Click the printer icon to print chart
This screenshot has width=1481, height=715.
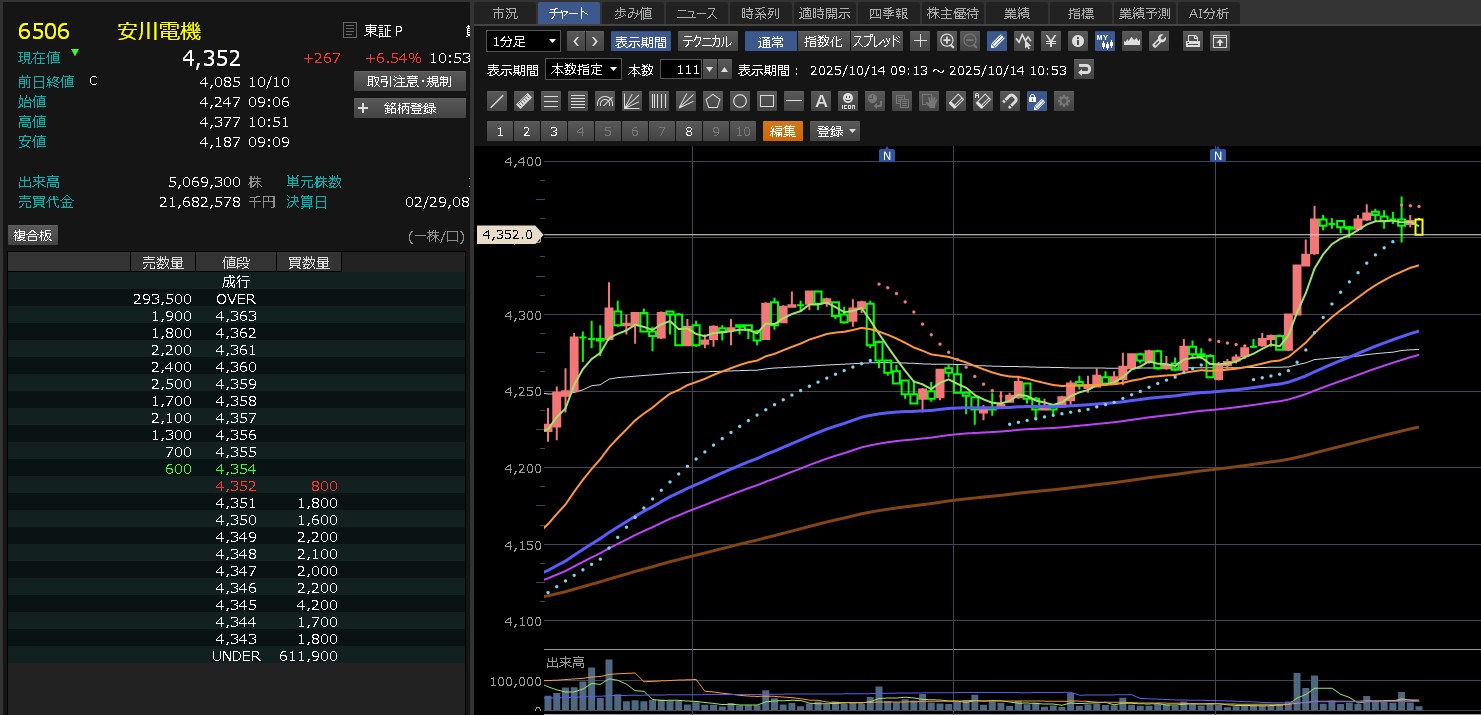coord(1192,41)
